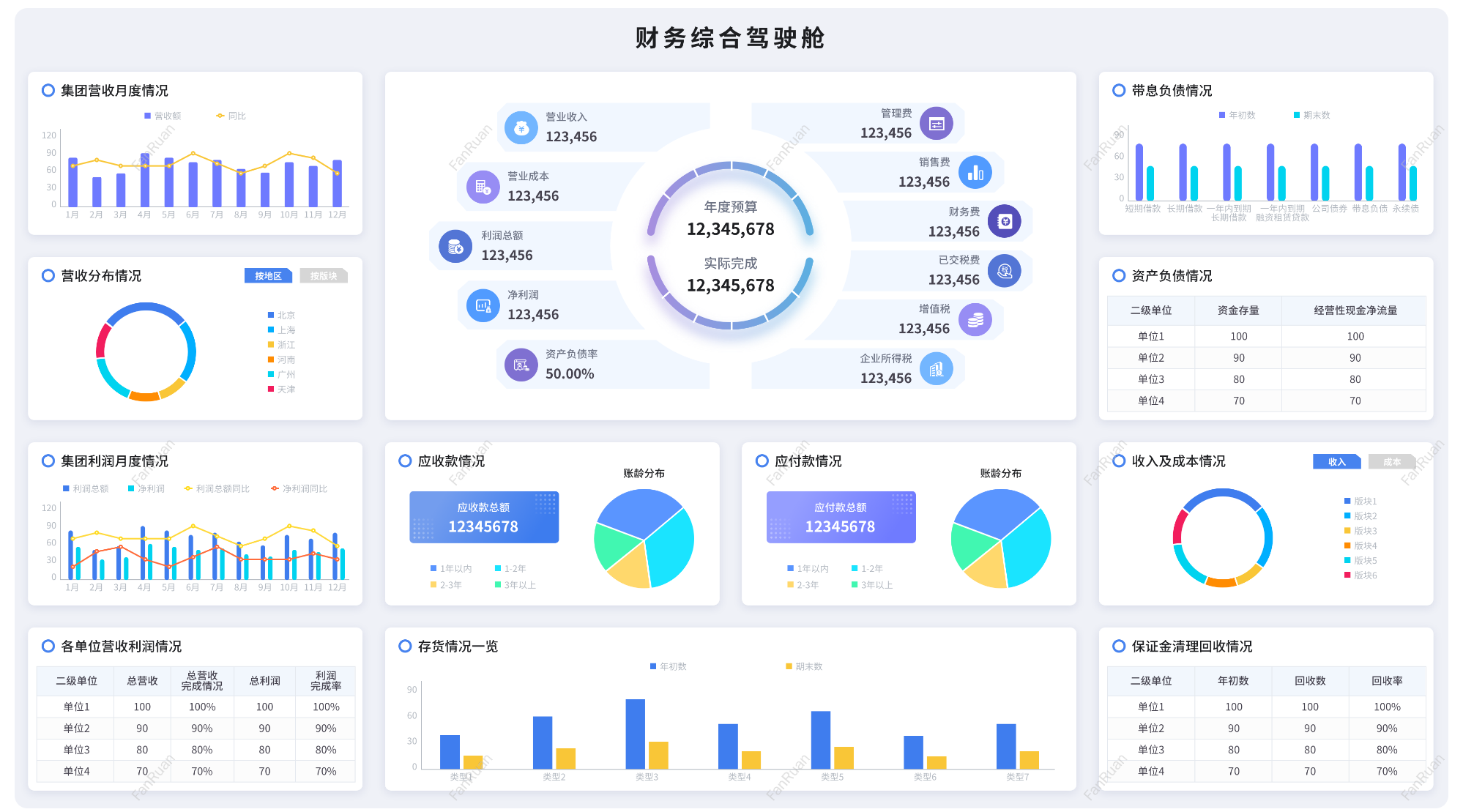Select the 成本 tab
Screen dimensions: 1463x812
[x=1391, y=462]
